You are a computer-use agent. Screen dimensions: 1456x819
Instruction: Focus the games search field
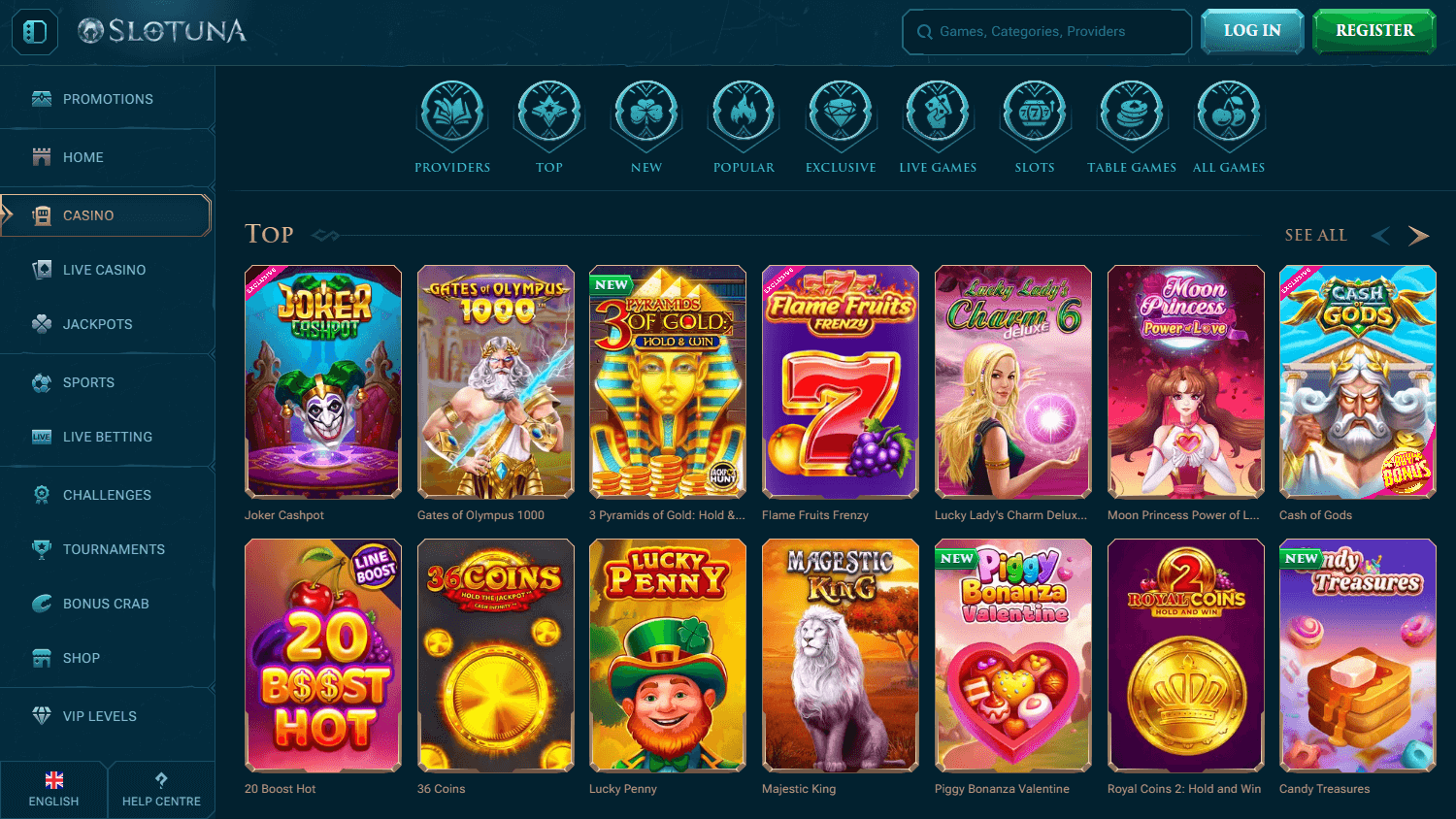click(1047, 32)
